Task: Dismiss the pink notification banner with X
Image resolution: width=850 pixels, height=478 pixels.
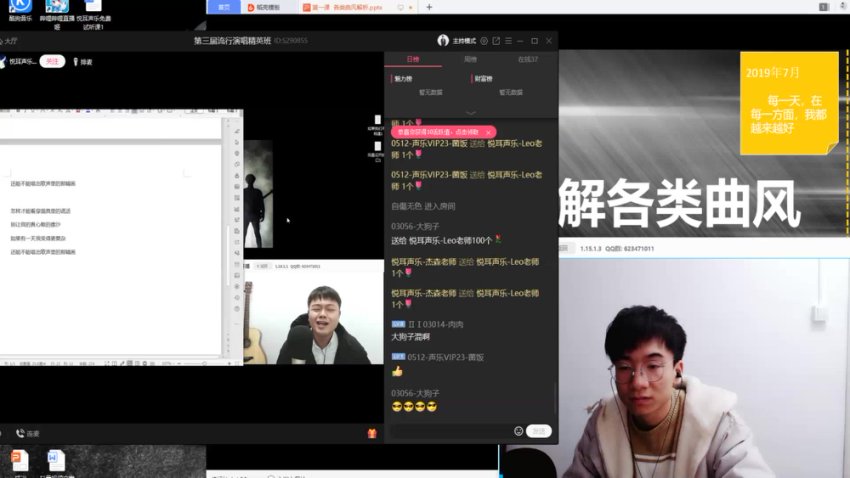Action: tap(488, 131)
